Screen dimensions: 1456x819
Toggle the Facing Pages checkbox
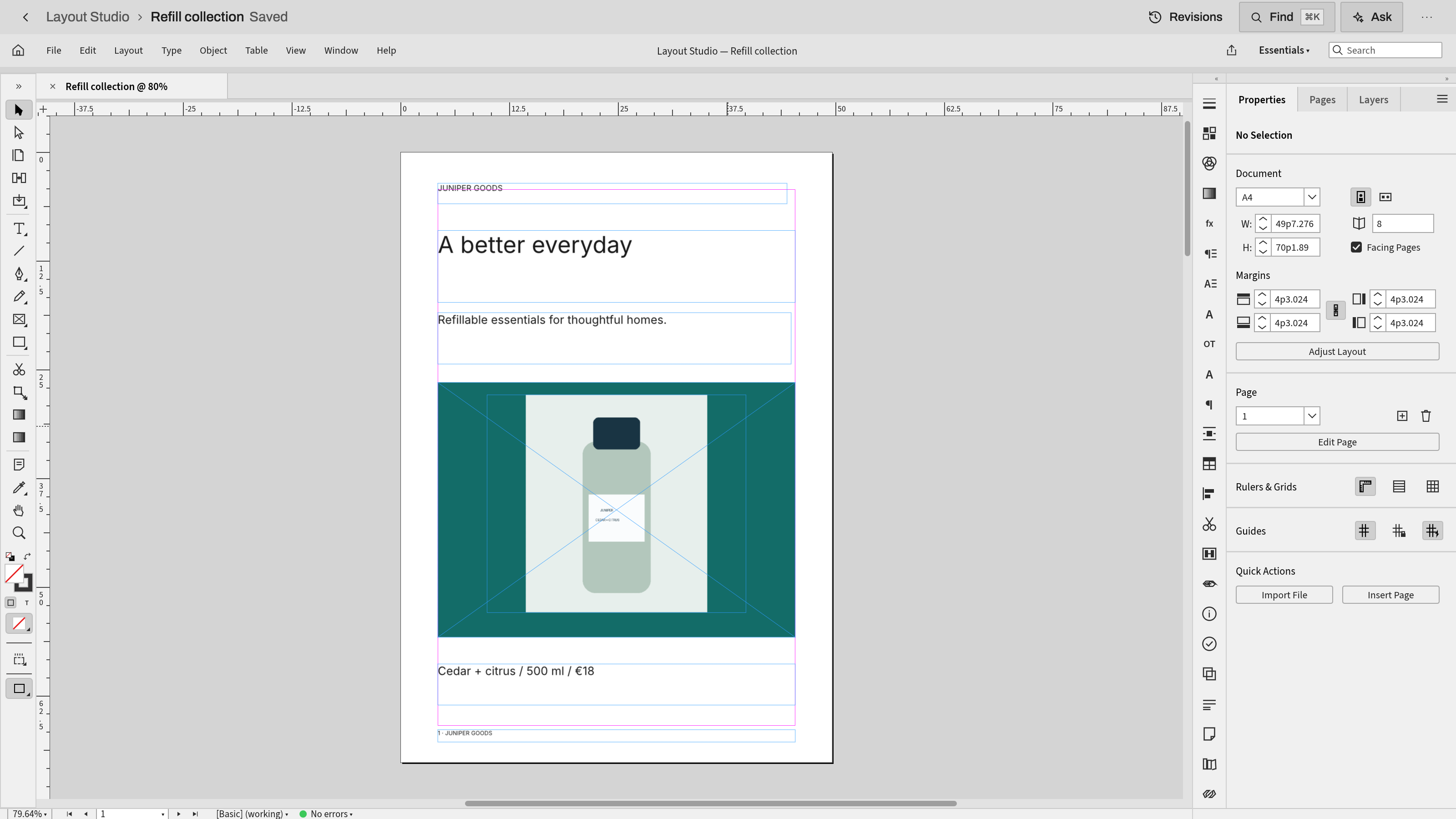[x=1356, y=247]
